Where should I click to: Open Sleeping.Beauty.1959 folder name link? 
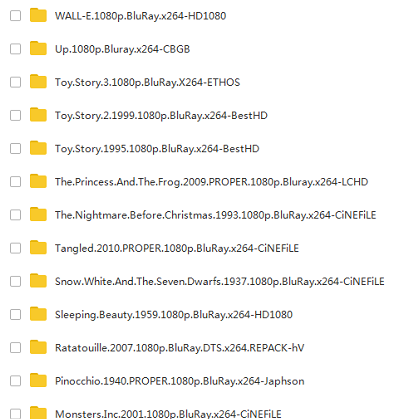(x=174, y=315)
